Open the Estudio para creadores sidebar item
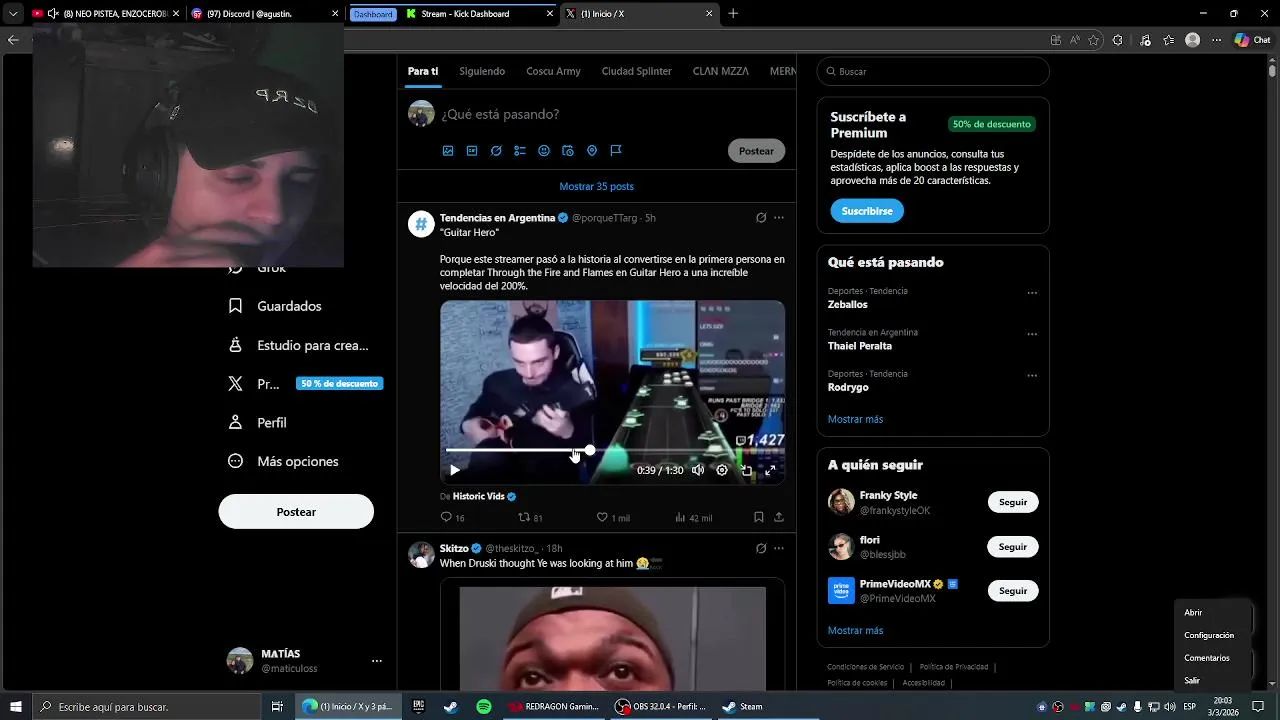1280x720 pixels. (x=299, y=345)
